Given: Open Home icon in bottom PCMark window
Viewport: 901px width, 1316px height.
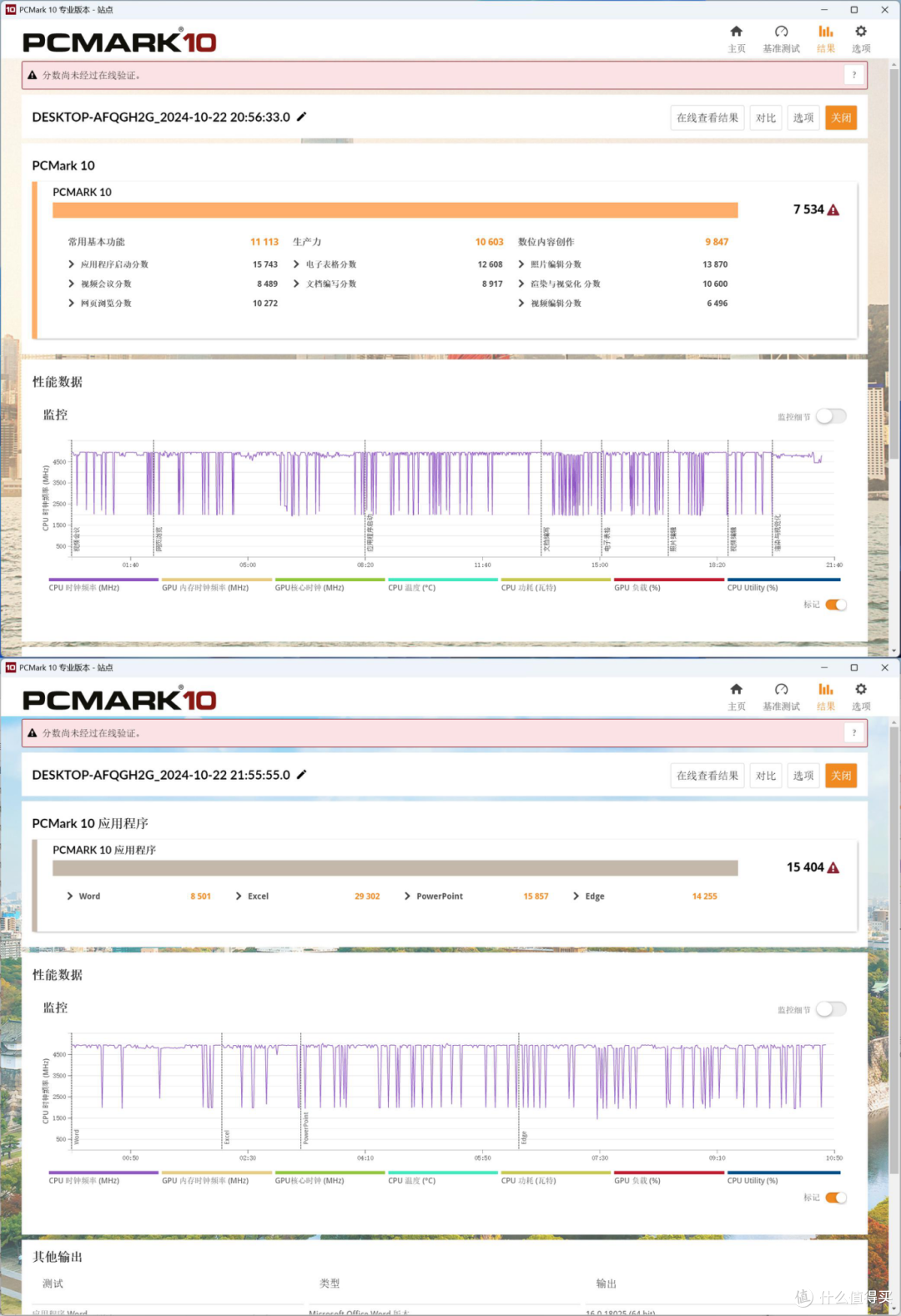Looking at the screenshot, I should (736, 696).
